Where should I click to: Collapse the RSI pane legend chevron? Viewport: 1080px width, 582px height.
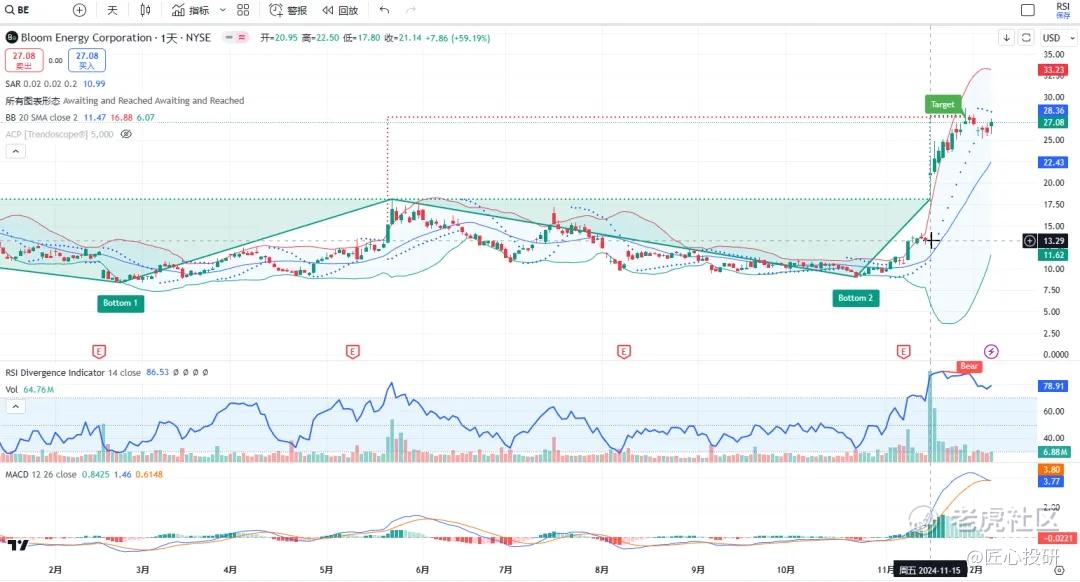tap(15, 406)
